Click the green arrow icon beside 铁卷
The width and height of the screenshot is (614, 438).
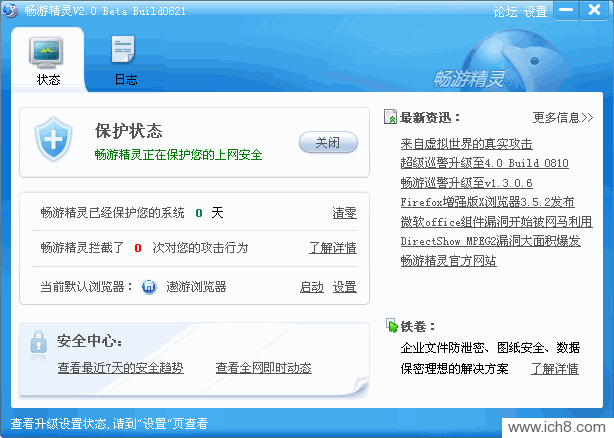coord(391,326)
